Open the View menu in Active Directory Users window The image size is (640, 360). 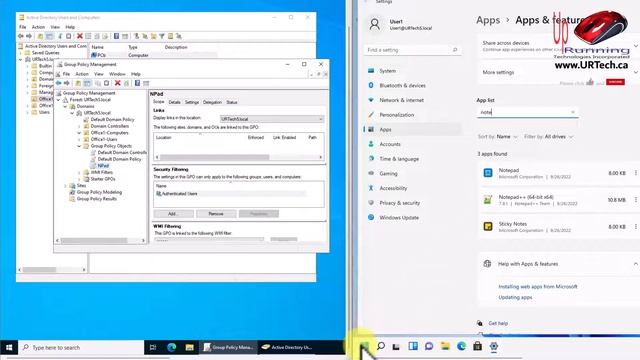click(55, 27)
